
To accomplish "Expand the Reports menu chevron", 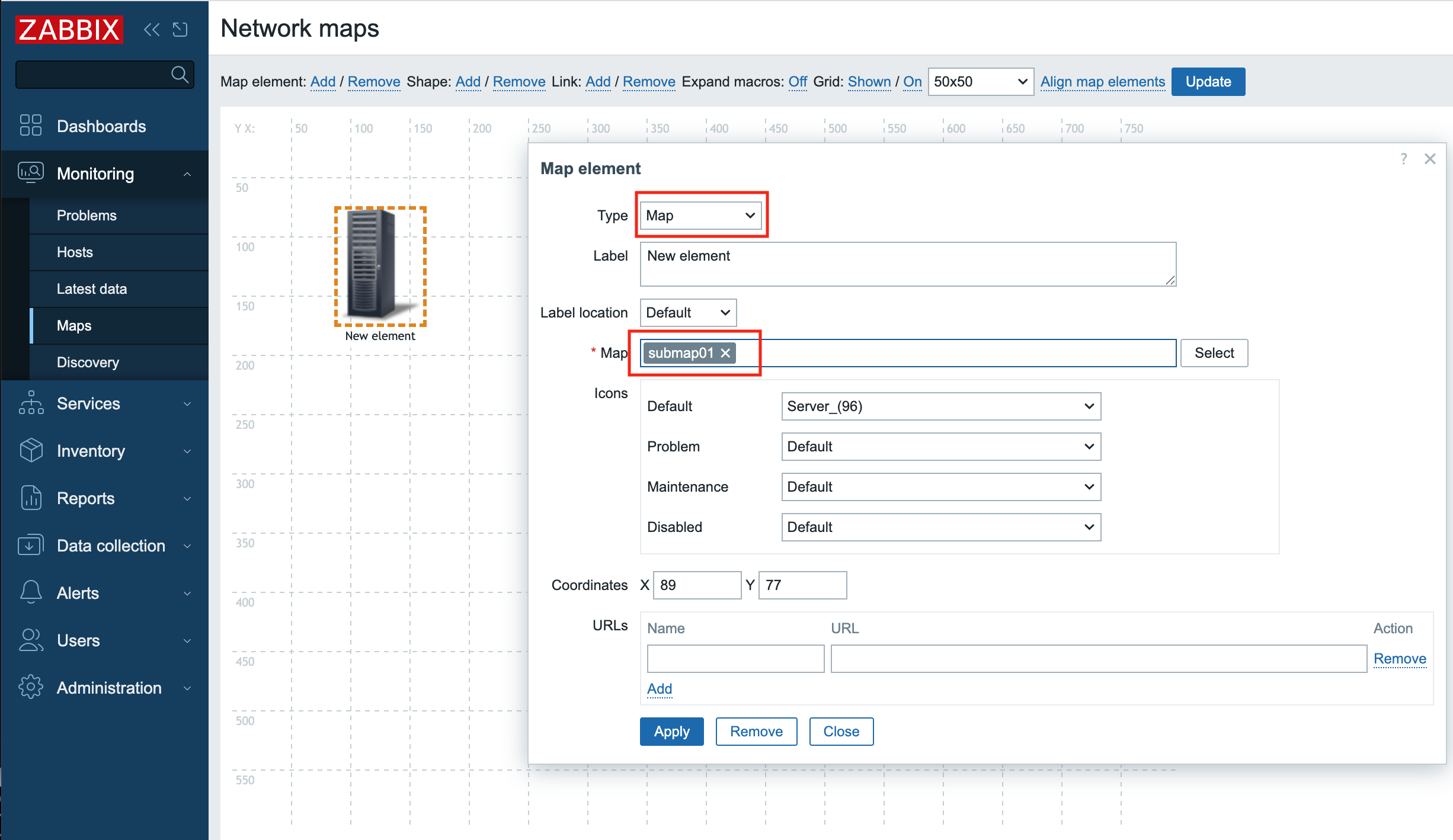I will click(x=187, y=499).
